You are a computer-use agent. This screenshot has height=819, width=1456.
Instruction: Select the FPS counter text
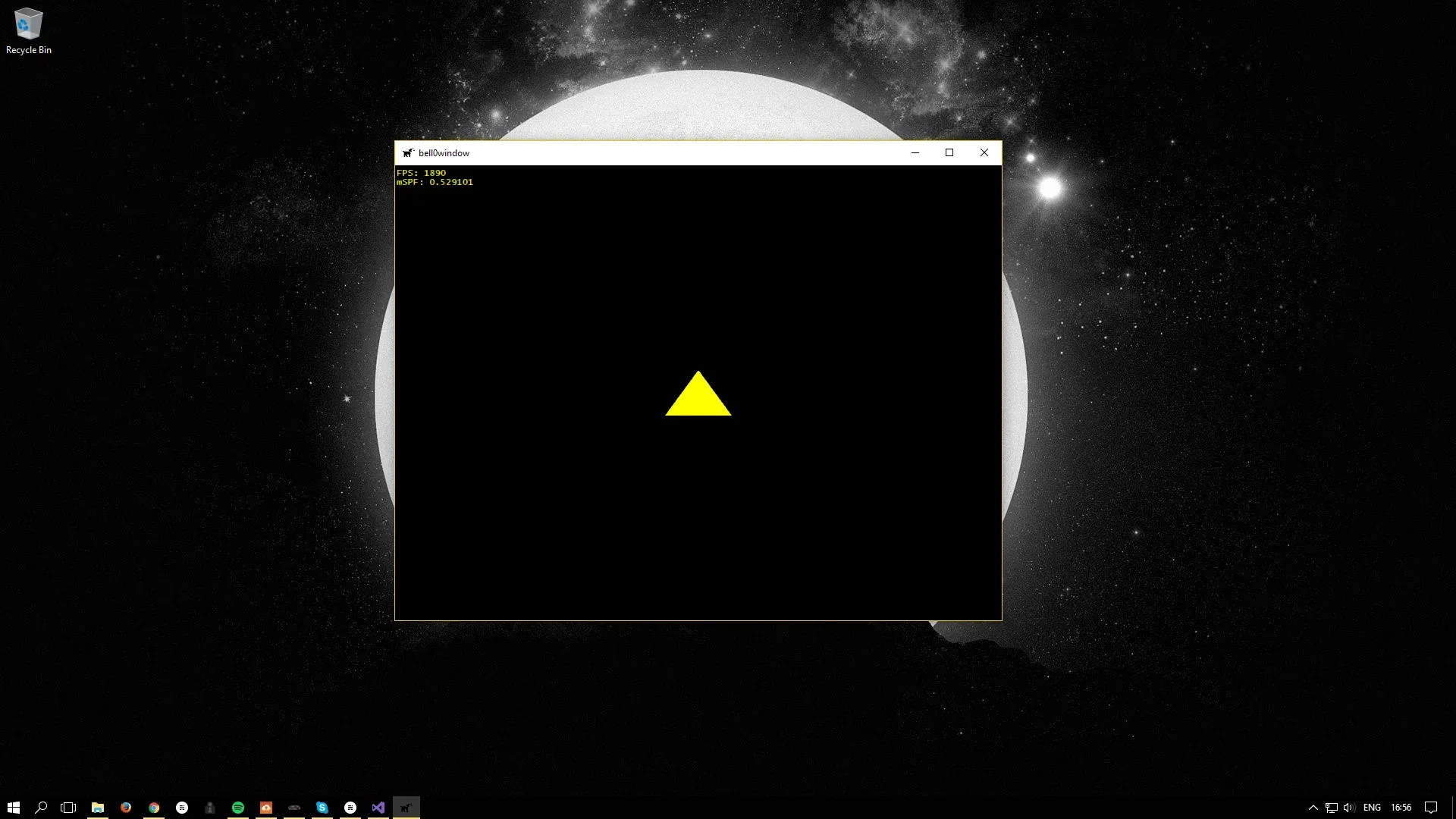coord(422,173)
